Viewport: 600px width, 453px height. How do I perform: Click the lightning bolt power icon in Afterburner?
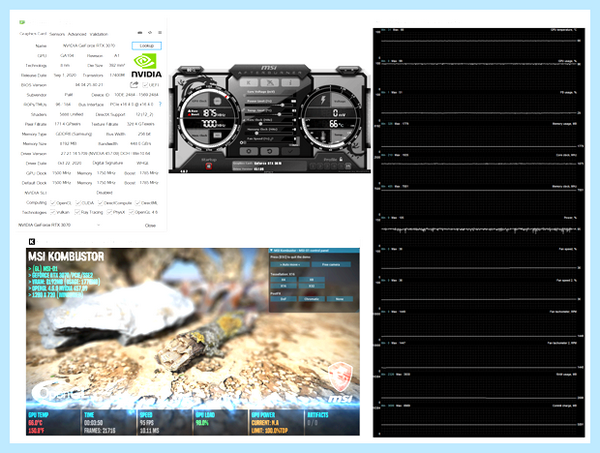click(x=323, y=100)
